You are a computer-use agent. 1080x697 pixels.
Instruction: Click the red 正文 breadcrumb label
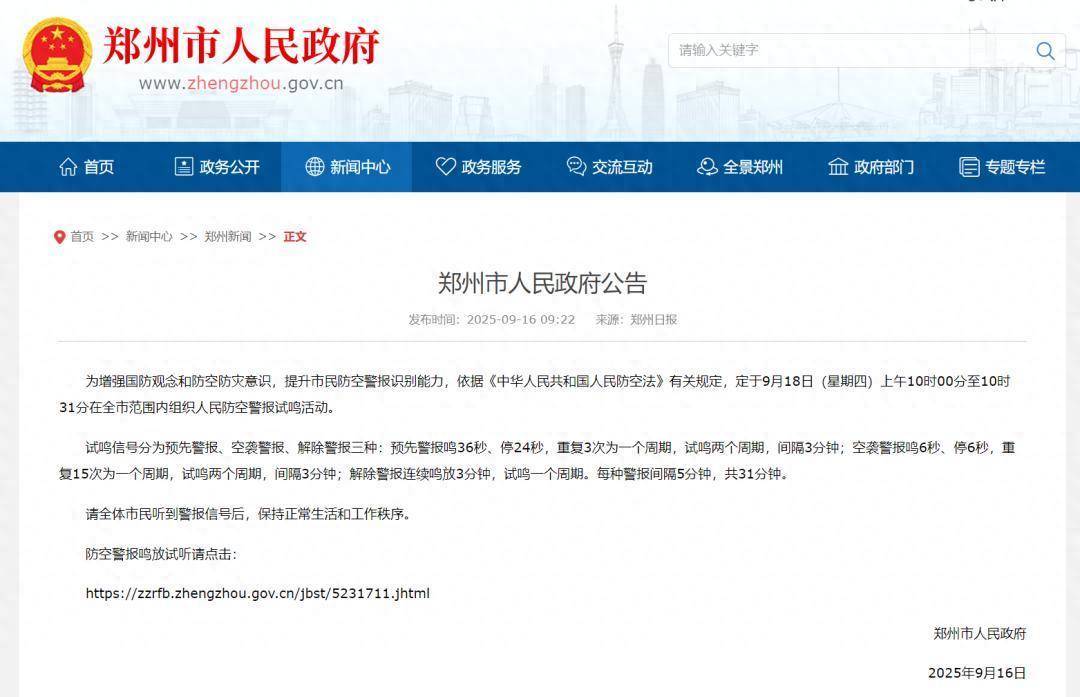click(x=295, y=237)
